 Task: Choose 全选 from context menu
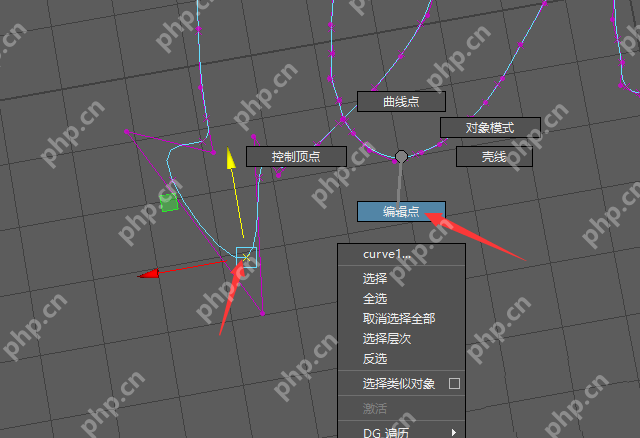(x=402, y=299)
